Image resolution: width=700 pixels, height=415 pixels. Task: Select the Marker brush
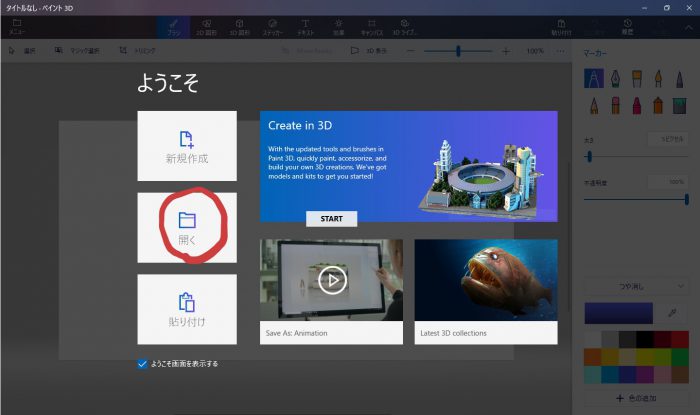click(x=594, y=78)
